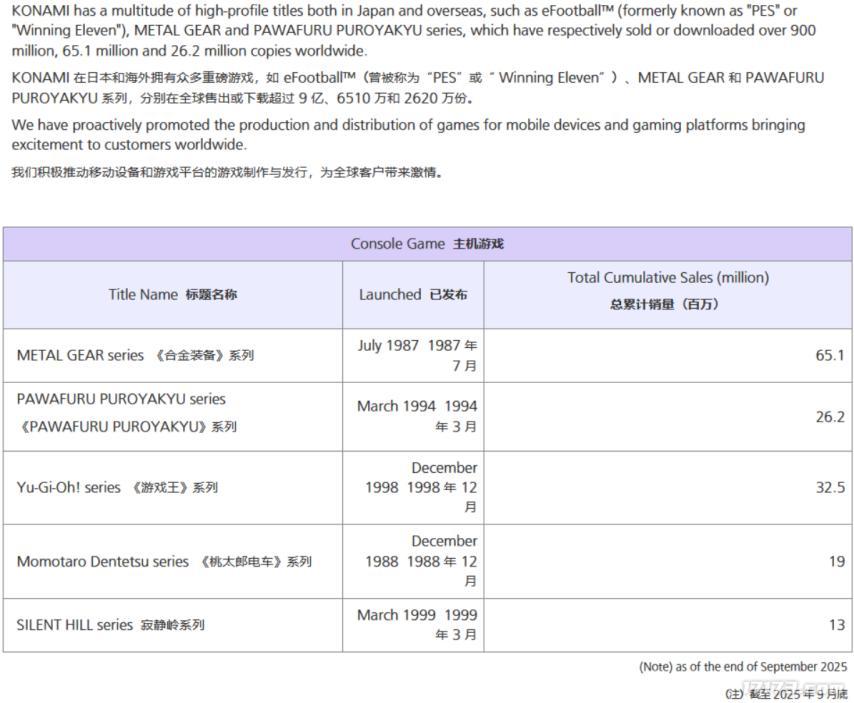Select the Title Name column header
This screenshot has width=854, height=703.
tap(173, 295)
